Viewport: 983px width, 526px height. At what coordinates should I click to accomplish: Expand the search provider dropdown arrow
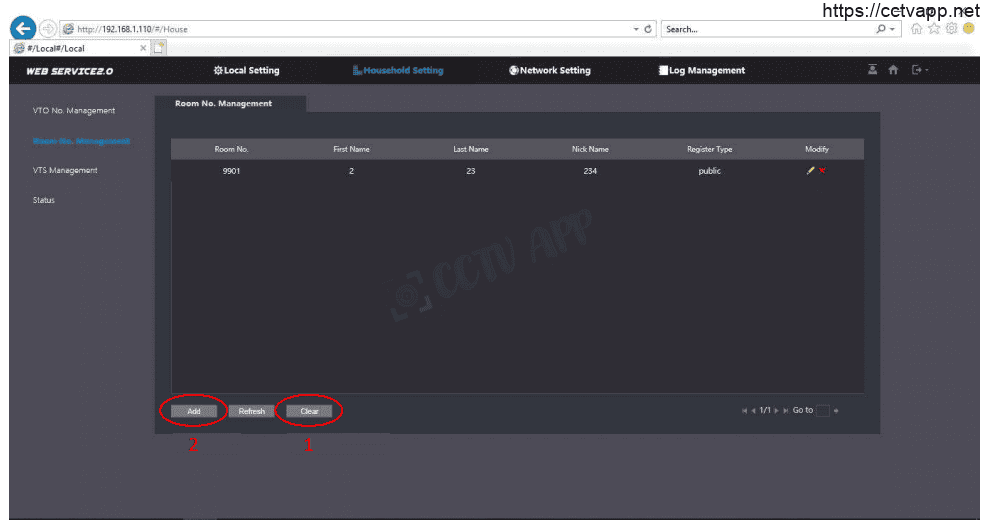[x=894, y=29]
